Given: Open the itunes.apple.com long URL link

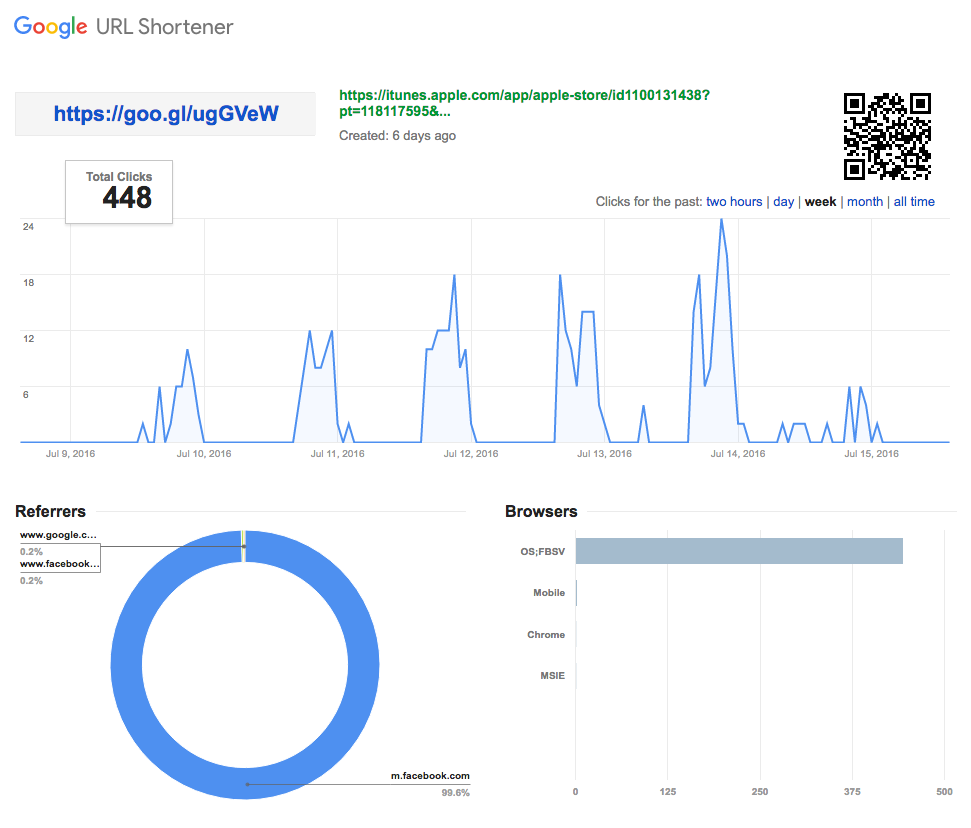Looking at the screenshot, I should point(524,103).
